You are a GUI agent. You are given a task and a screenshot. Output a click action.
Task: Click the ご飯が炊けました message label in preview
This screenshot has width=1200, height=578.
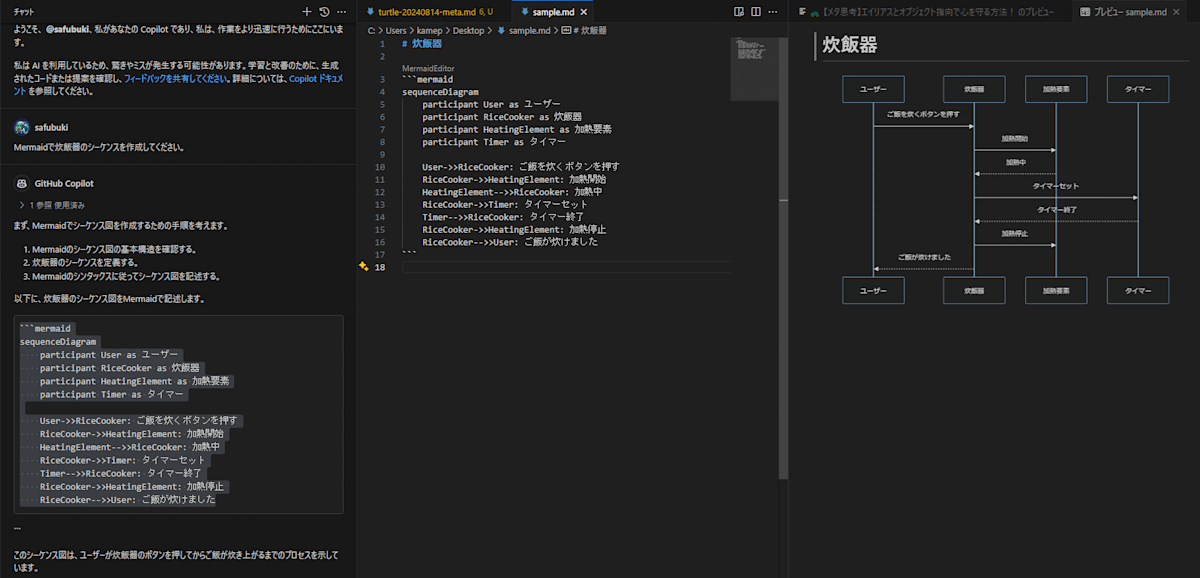click(924, 257)
